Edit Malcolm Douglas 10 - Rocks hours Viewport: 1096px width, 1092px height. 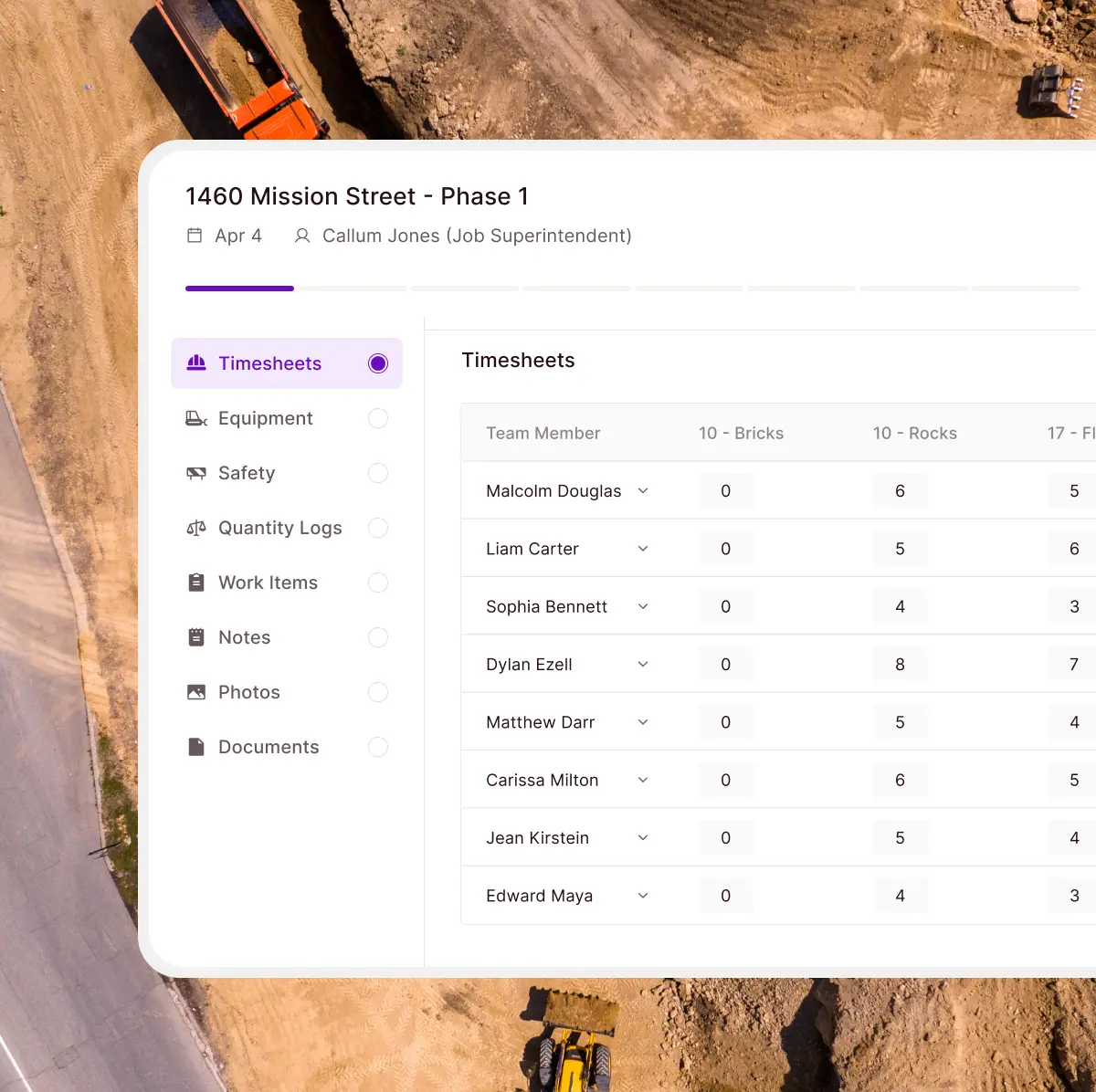click(901, 491)
